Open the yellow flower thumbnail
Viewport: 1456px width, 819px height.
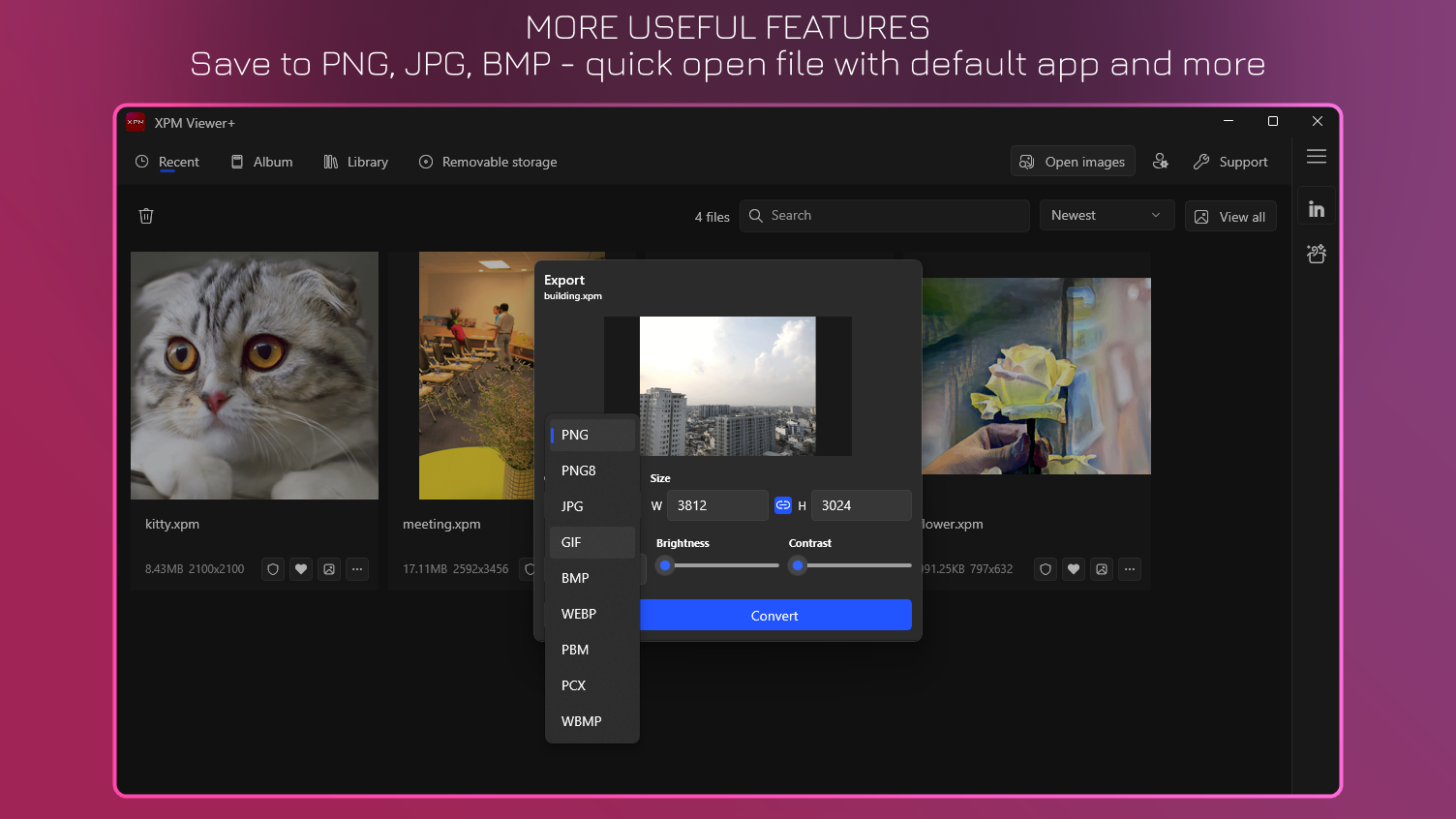coord(1036,376)
